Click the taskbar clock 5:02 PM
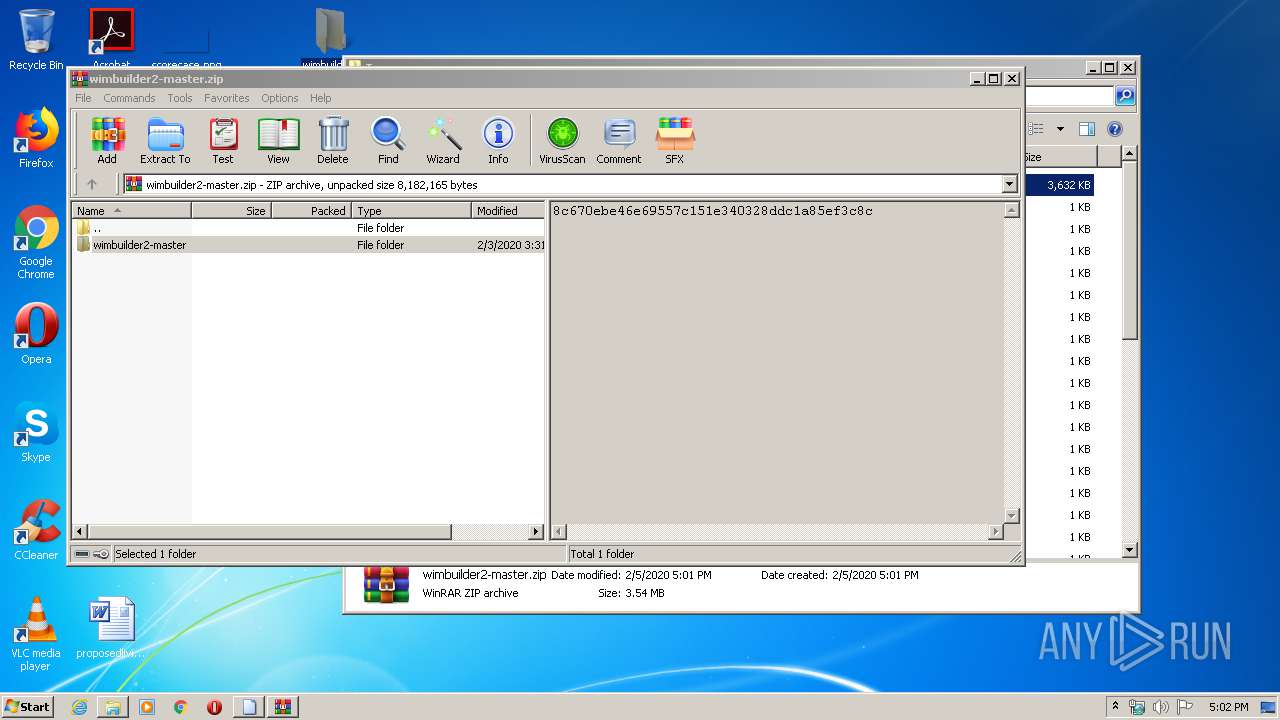The width and height of the screenshot is (1280, 720). coord(1228,707)
